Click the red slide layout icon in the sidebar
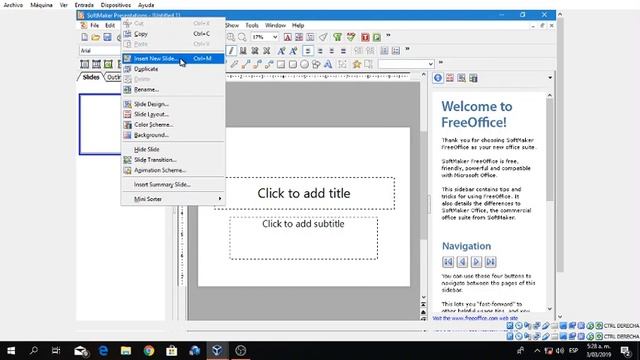This screenshot has height=360, width=640. (x=450, y=78)
